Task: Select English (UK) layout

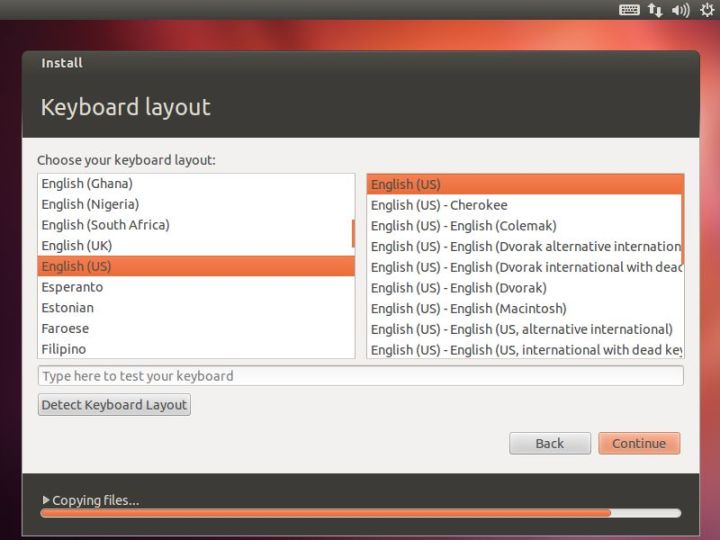Action: coord(196,246)
